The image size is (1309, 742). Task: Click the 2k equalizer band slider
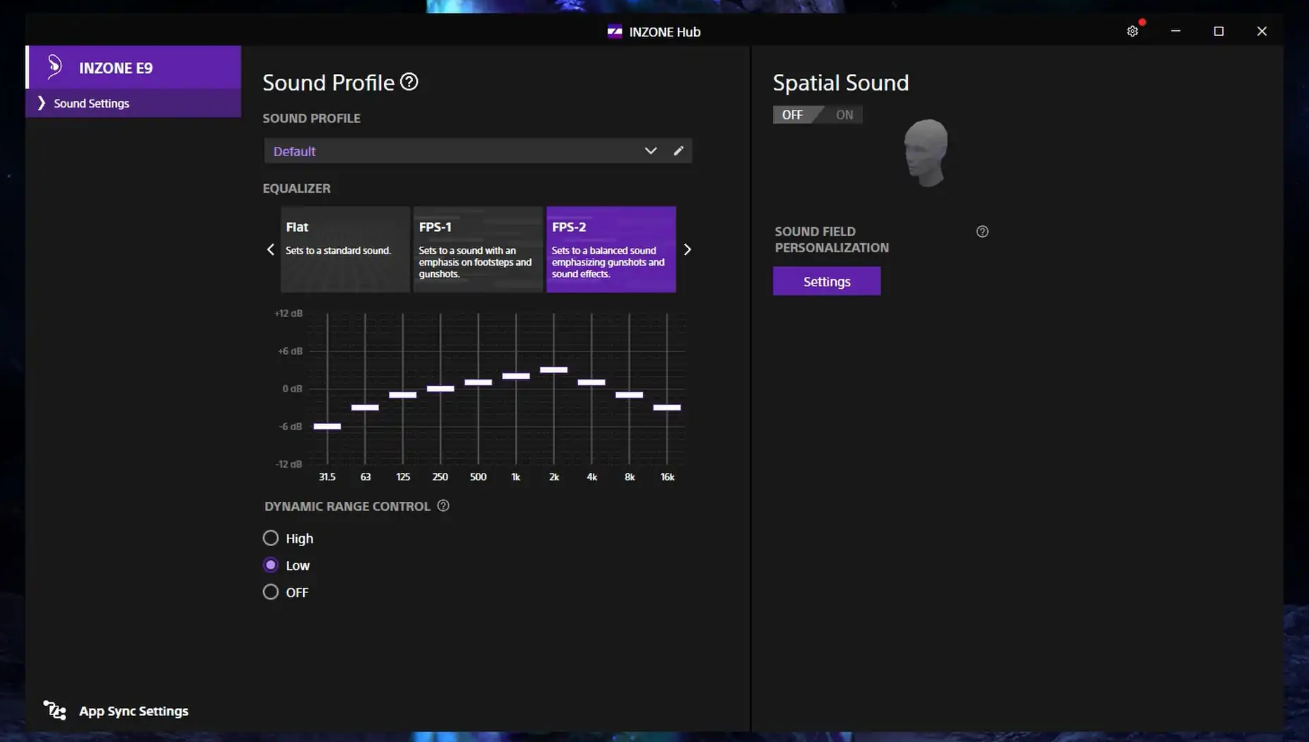554,370
